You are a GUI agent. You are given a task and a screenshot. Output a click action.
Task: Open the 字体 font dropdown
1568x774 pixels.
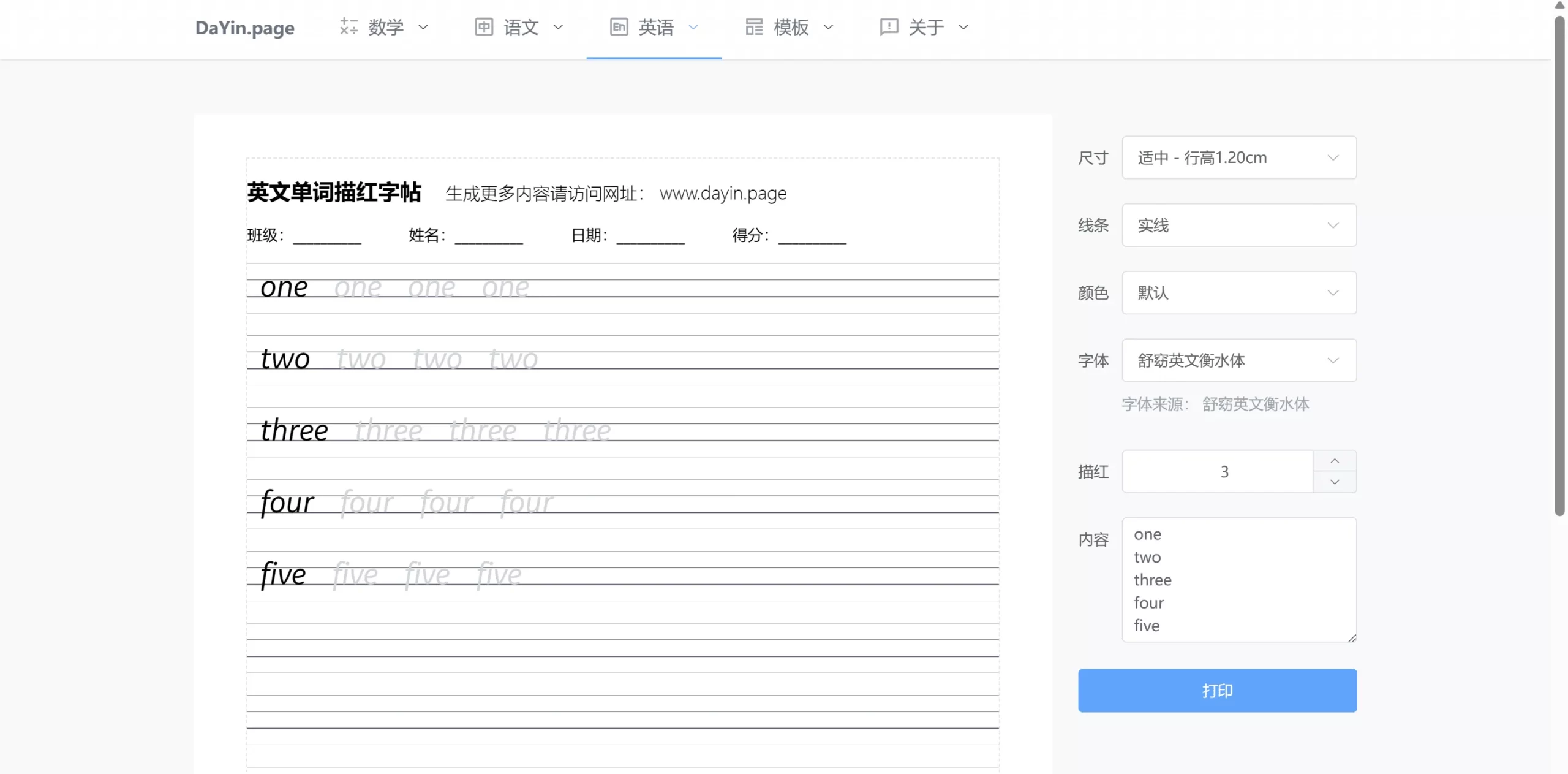pyautogui.click(x=1238, y=360)
